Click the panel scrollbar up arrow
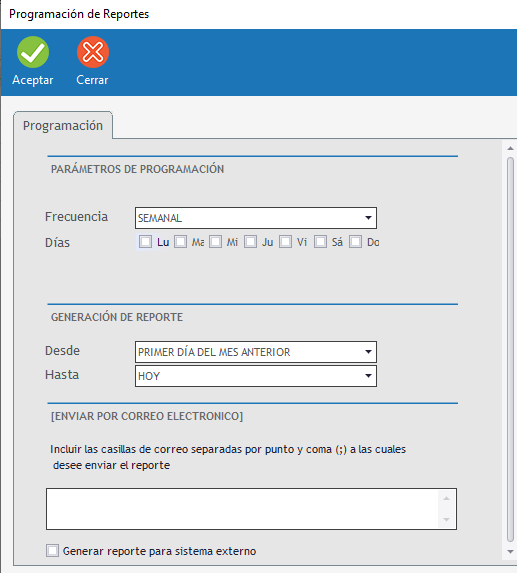Screen dimensions: 517x573 point(510,148)
